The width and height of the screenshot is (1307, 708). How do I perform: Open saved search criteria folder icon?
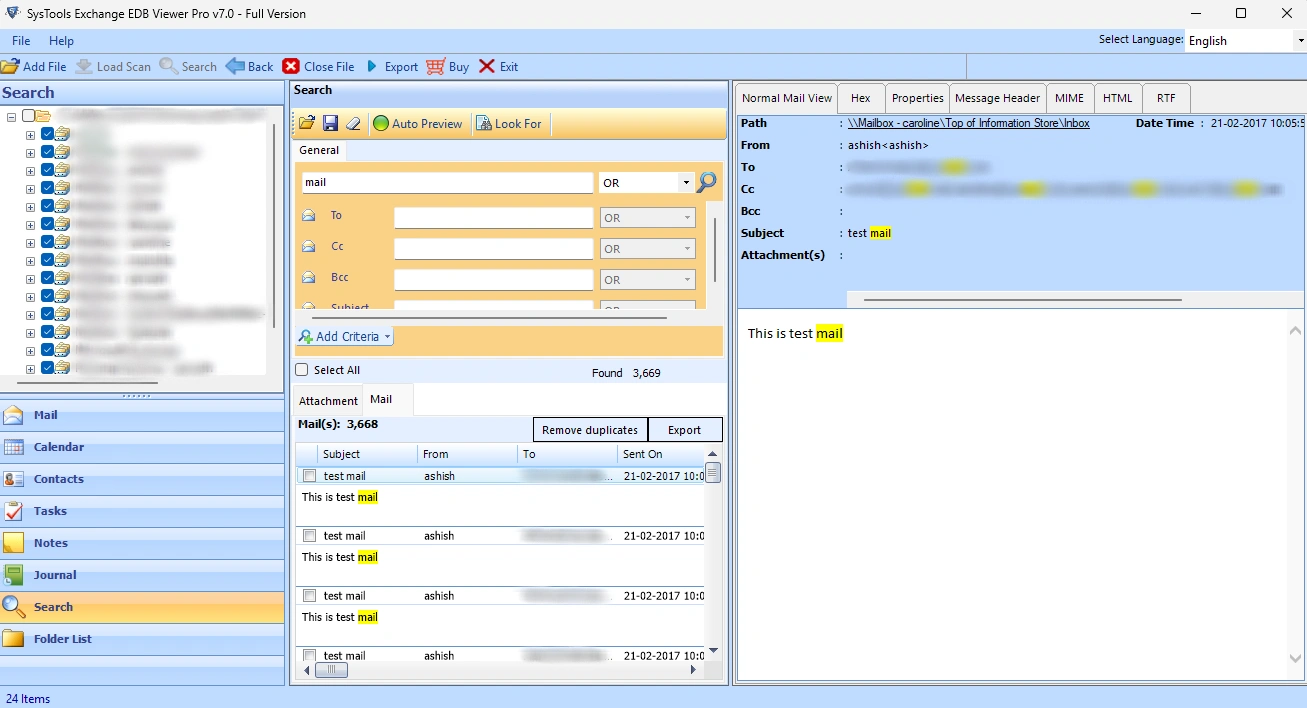pos(307,123)
